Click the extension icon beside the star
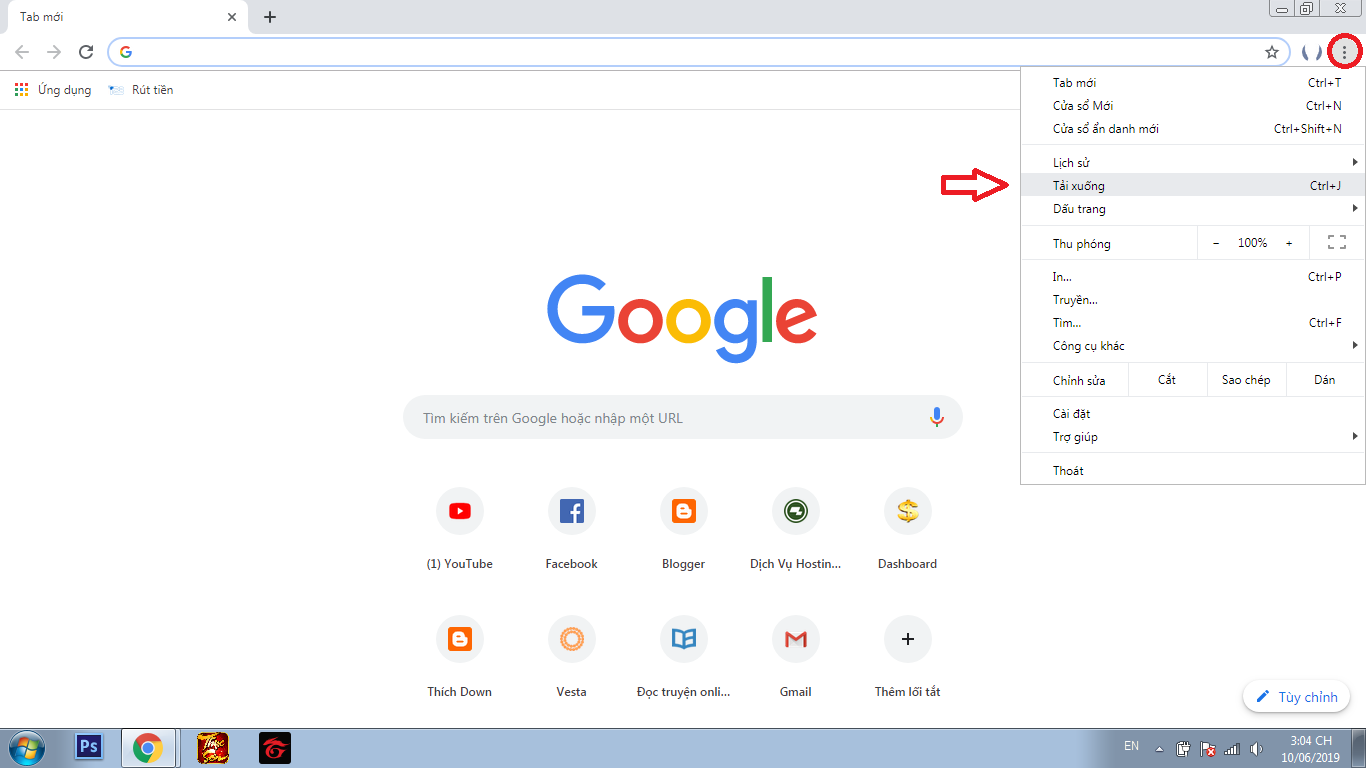The image size is (1366, 768). pyautogui.click(x=1312, y=52)
